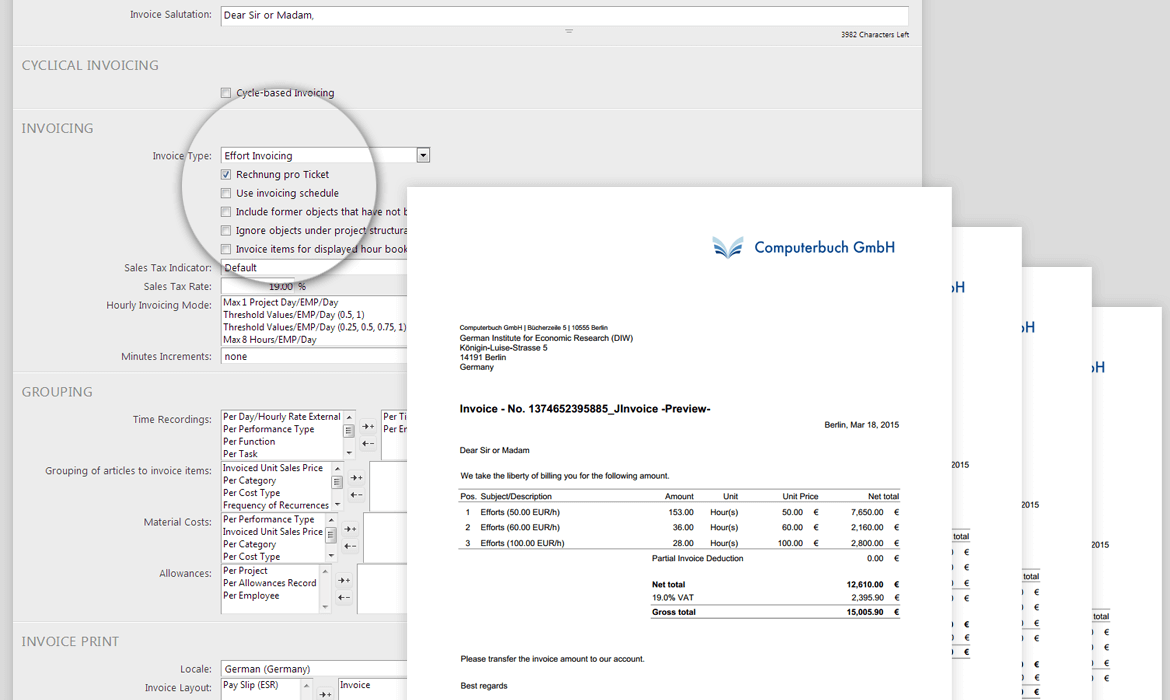1170x700 pixels.
Task: Select Frequency of Recurrences in article grouping
Action: click(276, 505)
